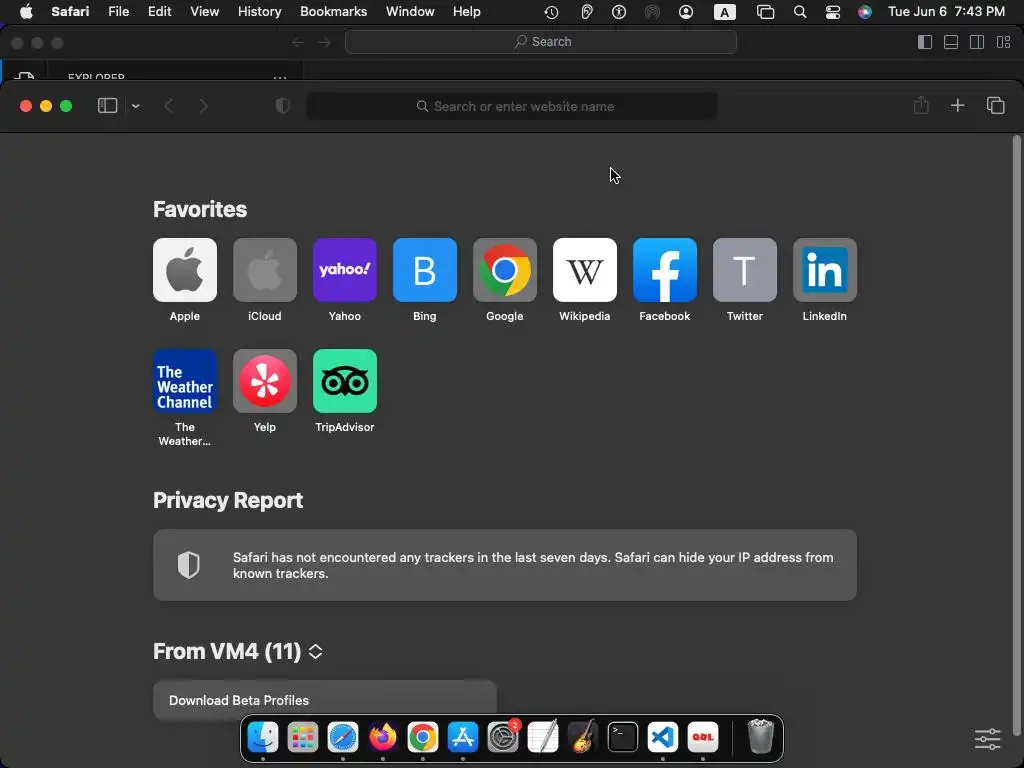Show tab overview in Safari
The width and height of the screenshot is (1024, 768).
(995, 105)
